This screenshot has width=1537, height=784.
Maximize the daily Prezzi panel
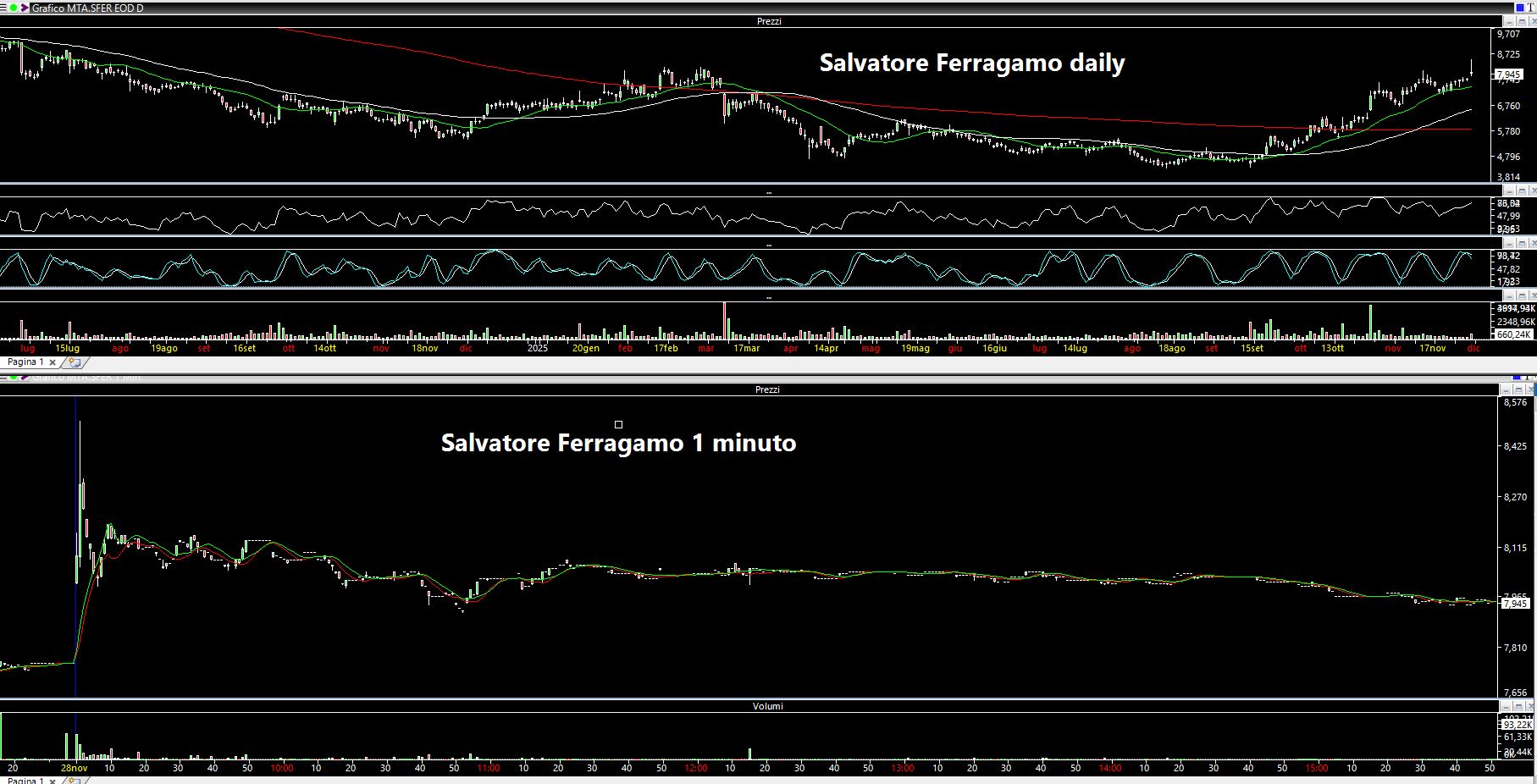[1521, 21]
